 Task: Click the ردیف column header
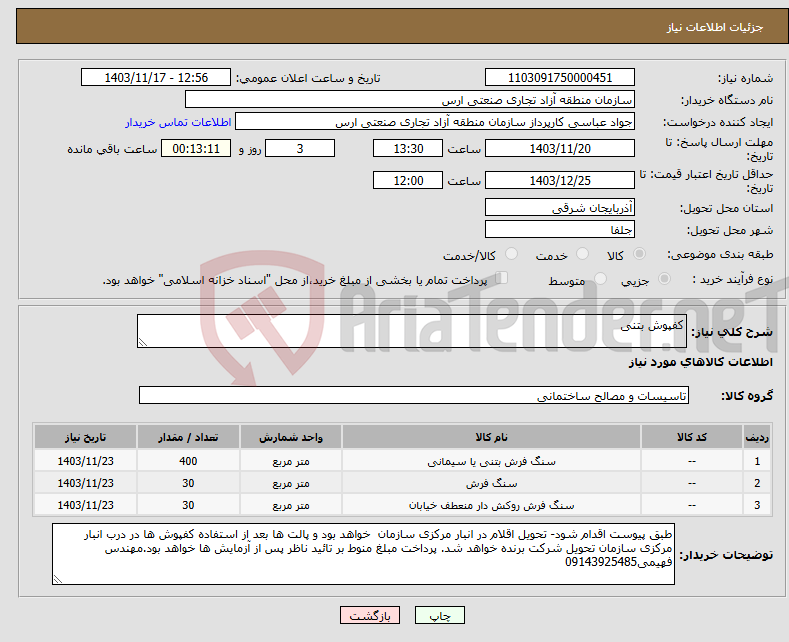(x=757, y=437)
